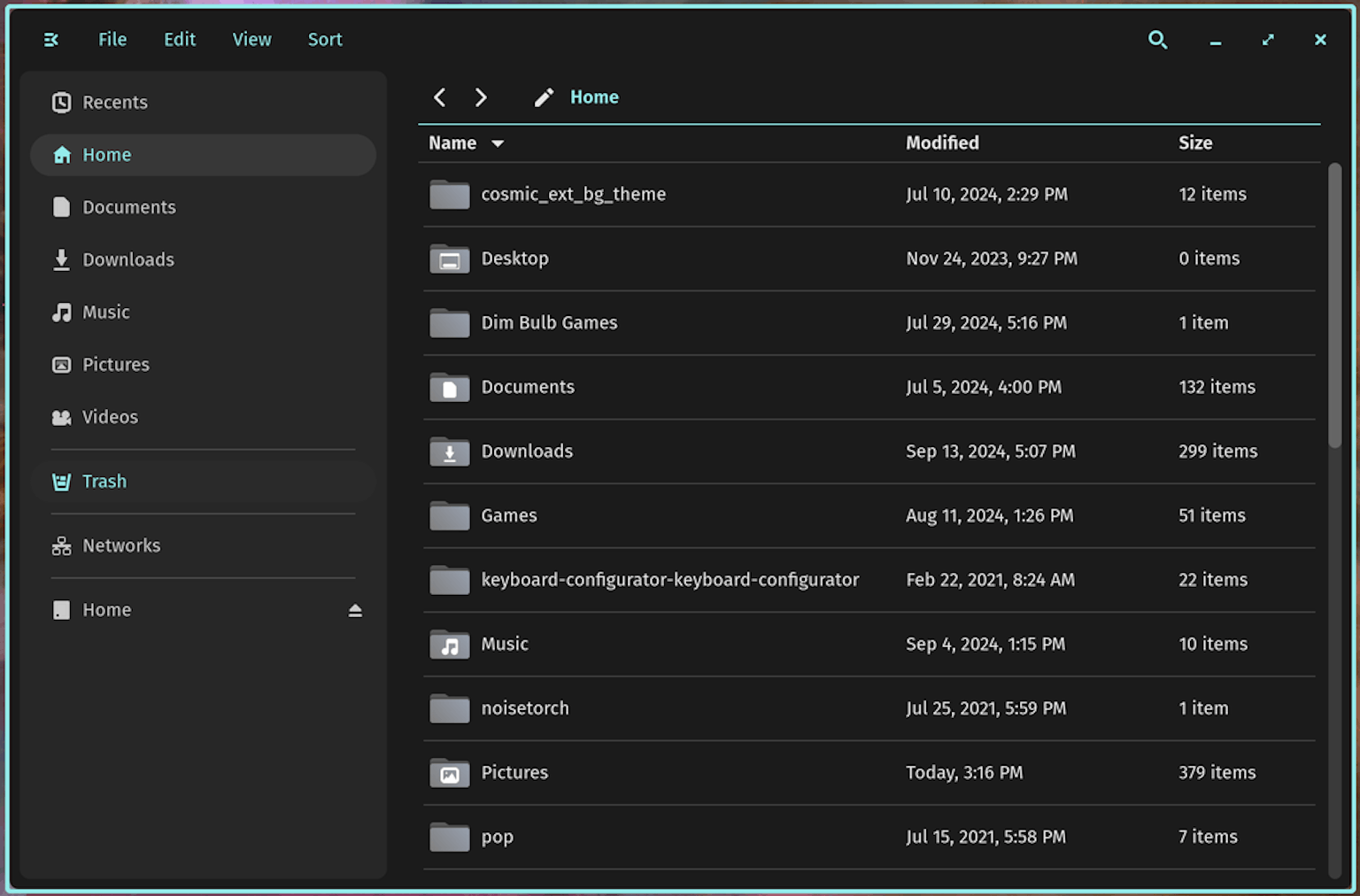Open Trash from the sidebar
The height and width of the screenshot is (896, 1360).
pyautogui.click(x=104, y=482)
